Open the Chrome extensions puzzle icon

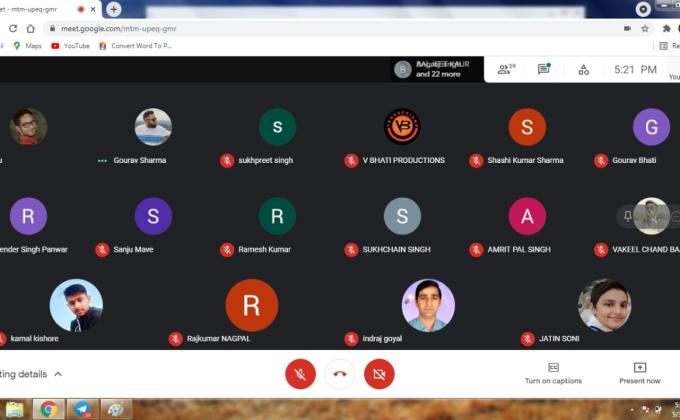coord(666,28)
